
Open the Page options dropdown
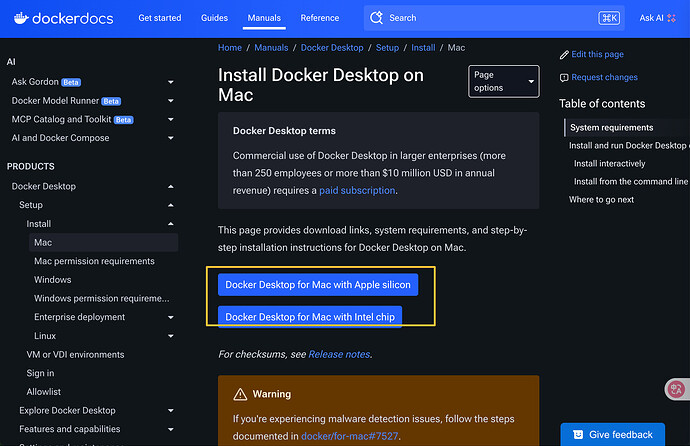(504, 81)
